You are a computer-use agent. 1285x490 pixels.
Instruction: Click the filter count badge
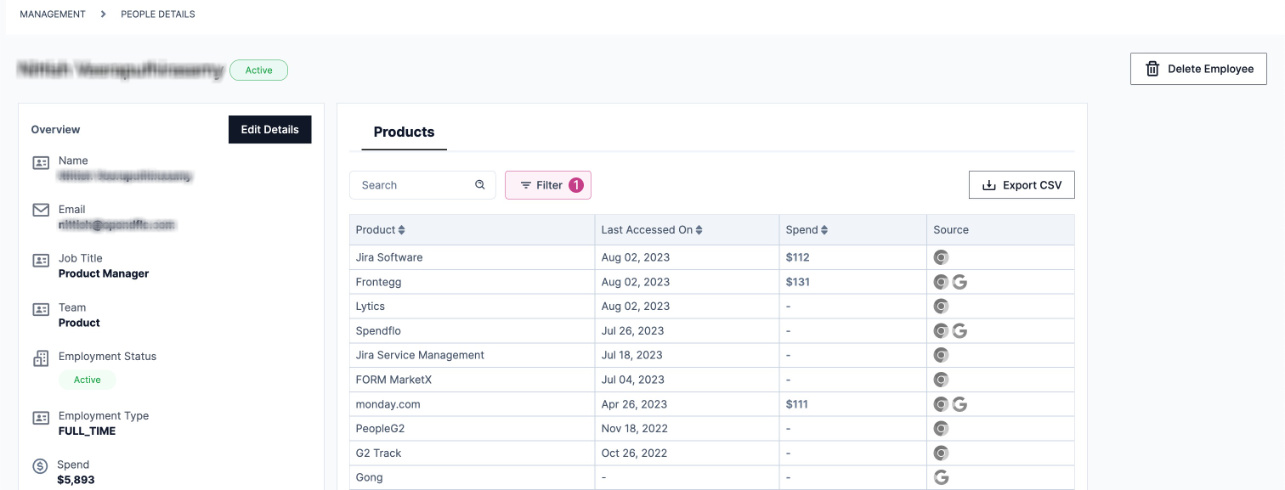coord(576,185)
